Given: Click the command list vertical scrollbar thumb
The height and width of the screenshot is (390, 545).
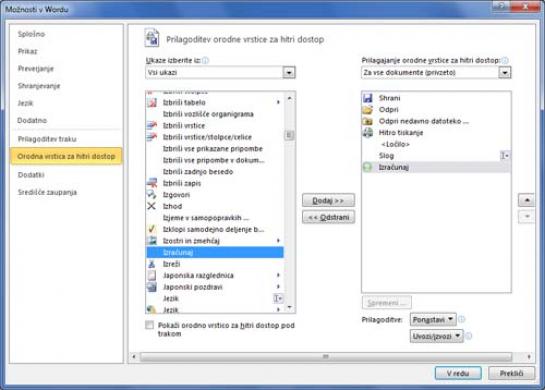Looking at the screenshot, I should (x=289, y=135).
